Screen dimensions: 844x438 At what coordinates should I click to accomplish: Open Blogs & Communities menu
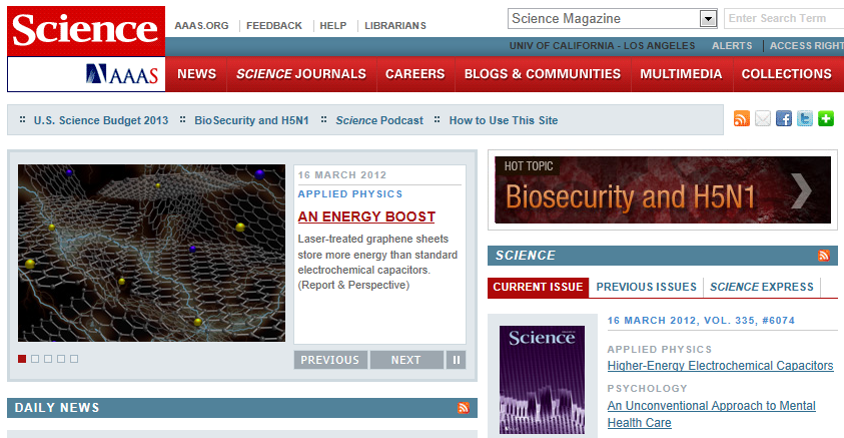point(543,74)
